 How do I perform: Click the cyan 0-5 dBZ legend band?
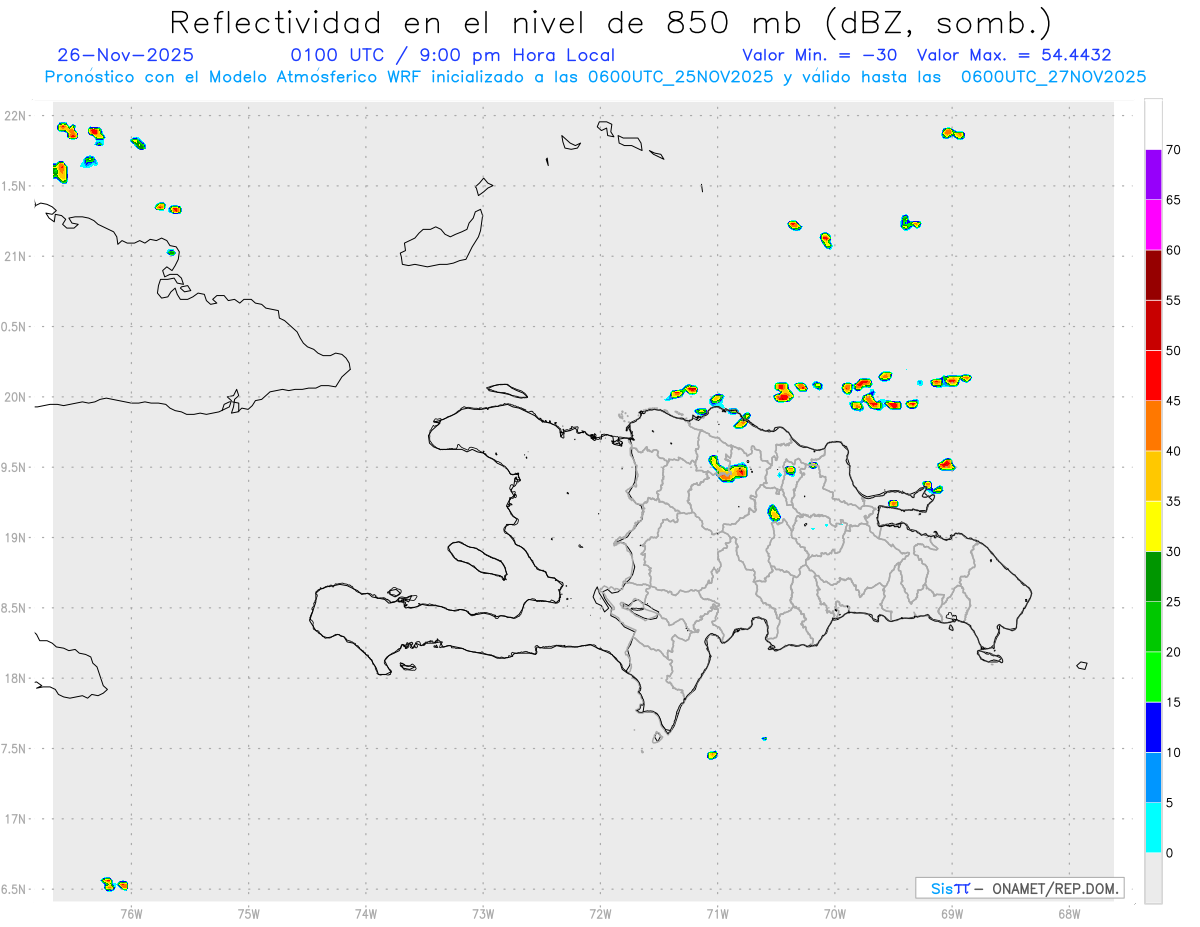tap(1153, 827)
